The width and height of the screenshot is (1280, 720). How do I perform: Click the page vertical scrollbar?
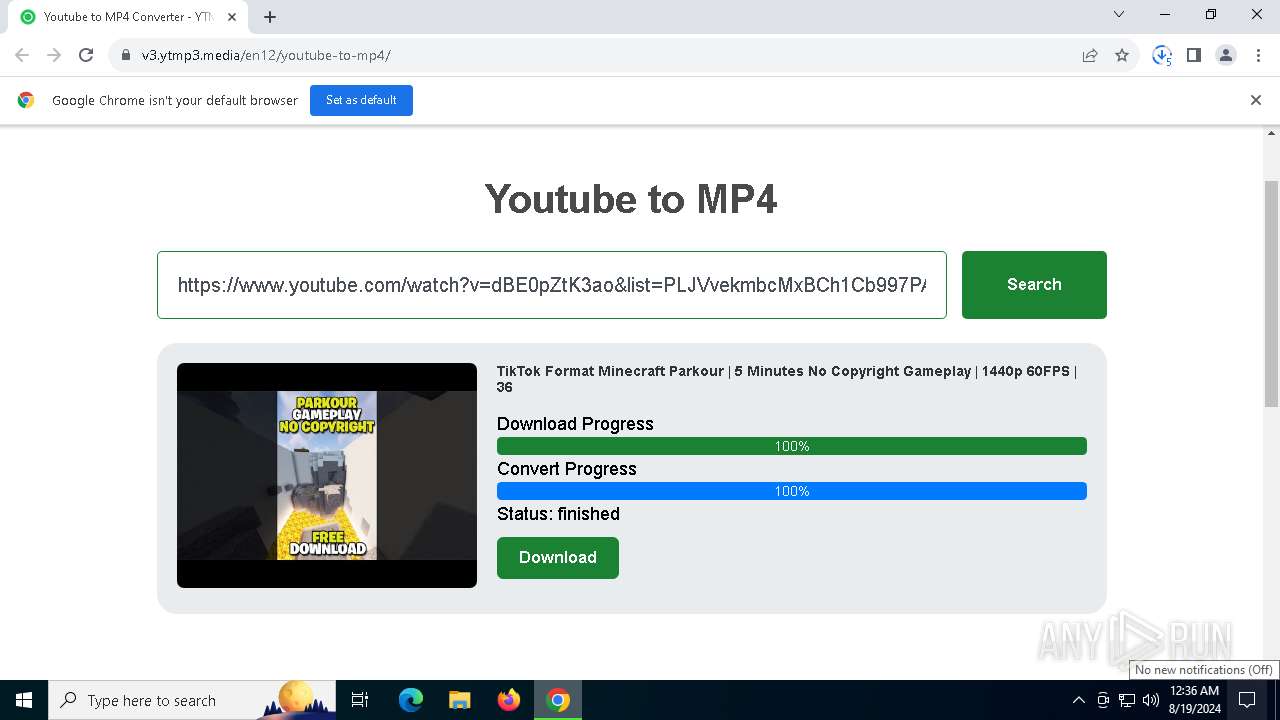coord(1271,293)
